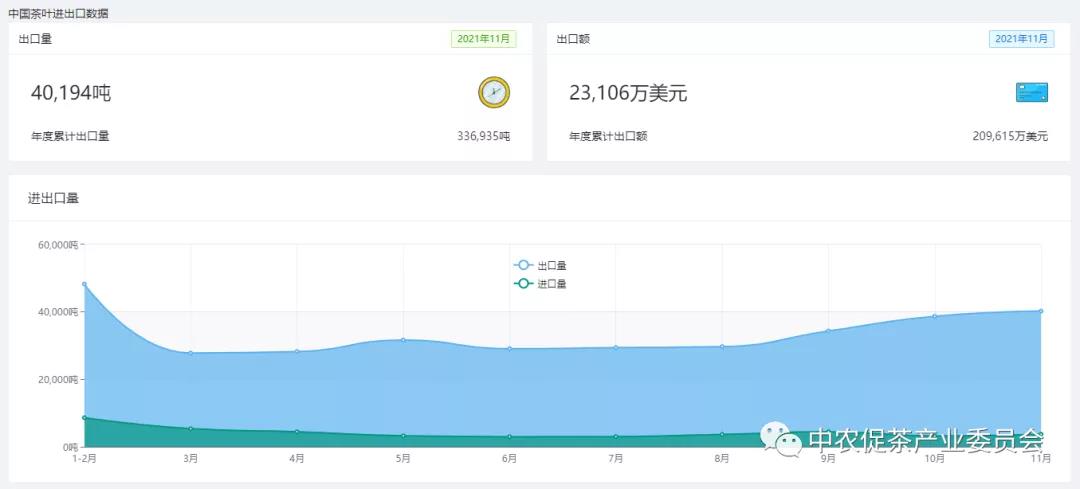The height and width of the screenshot is (489, 1080).
Task: Click the 1-2月 import data point
Action: [85, 417]
